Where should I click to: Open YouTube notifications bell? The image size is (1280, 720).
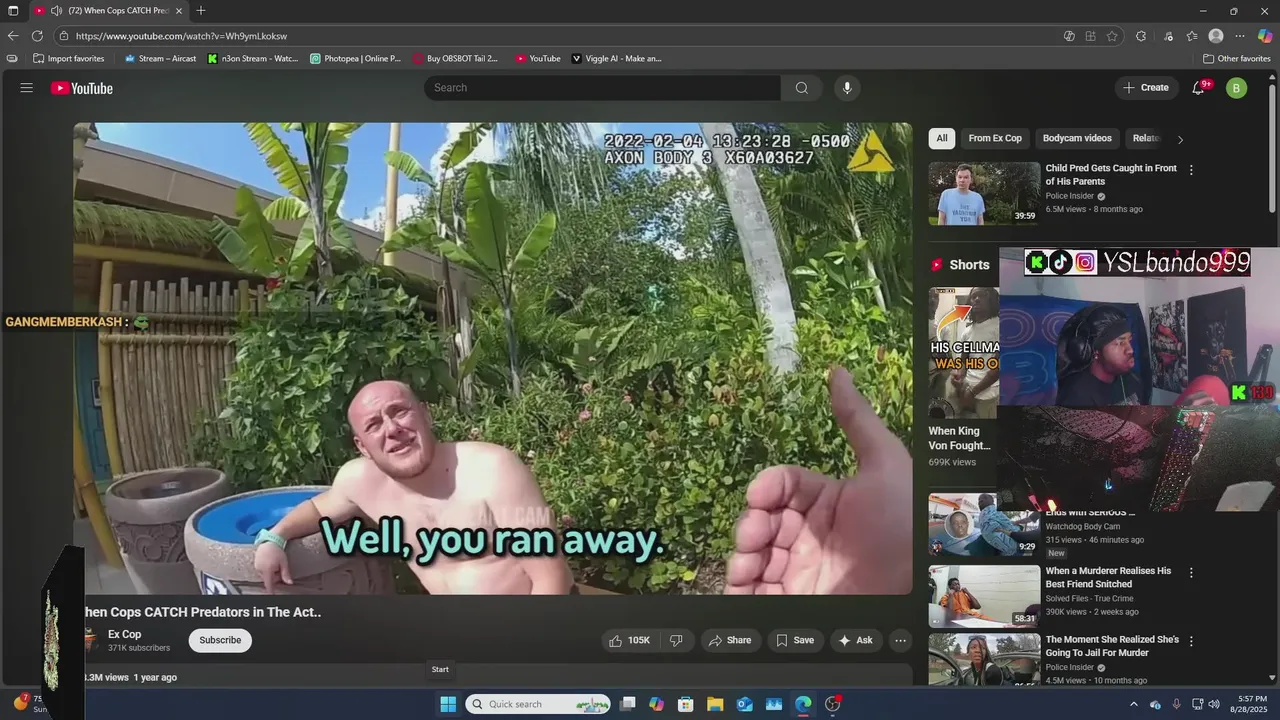click(1198, 88)
